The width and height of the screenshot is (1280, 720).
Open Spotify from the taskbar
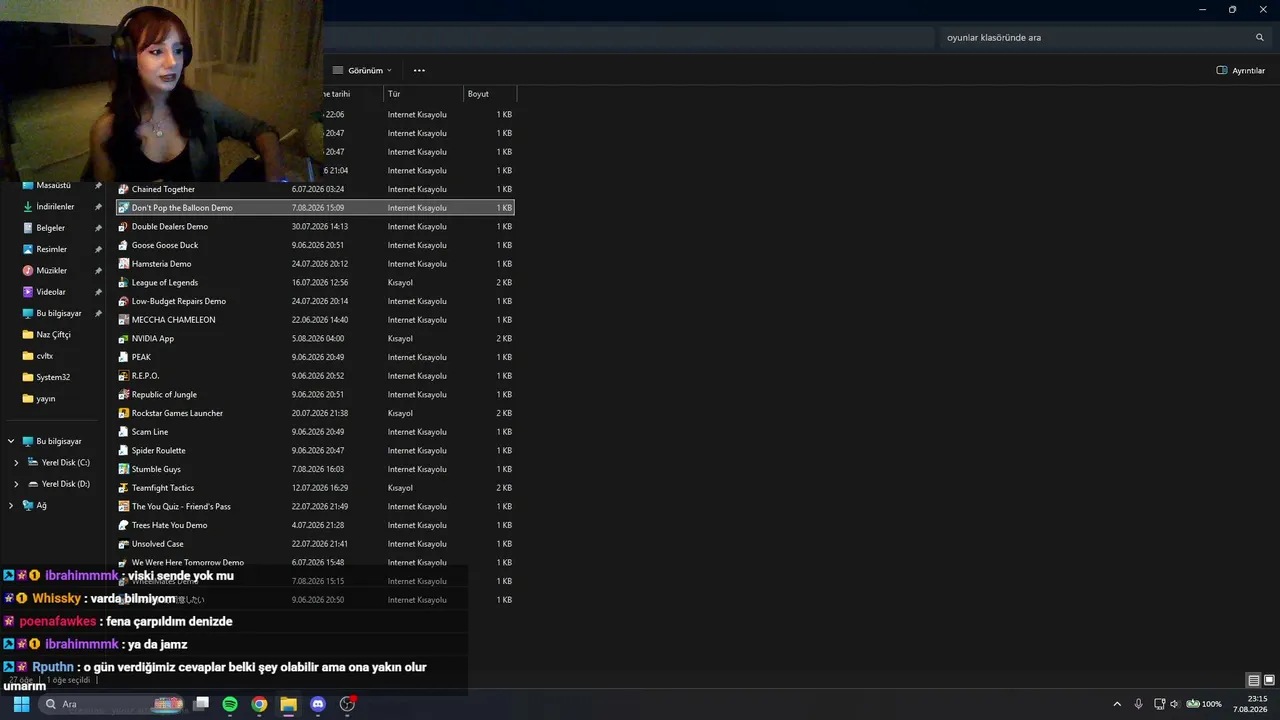coord(230,704)
